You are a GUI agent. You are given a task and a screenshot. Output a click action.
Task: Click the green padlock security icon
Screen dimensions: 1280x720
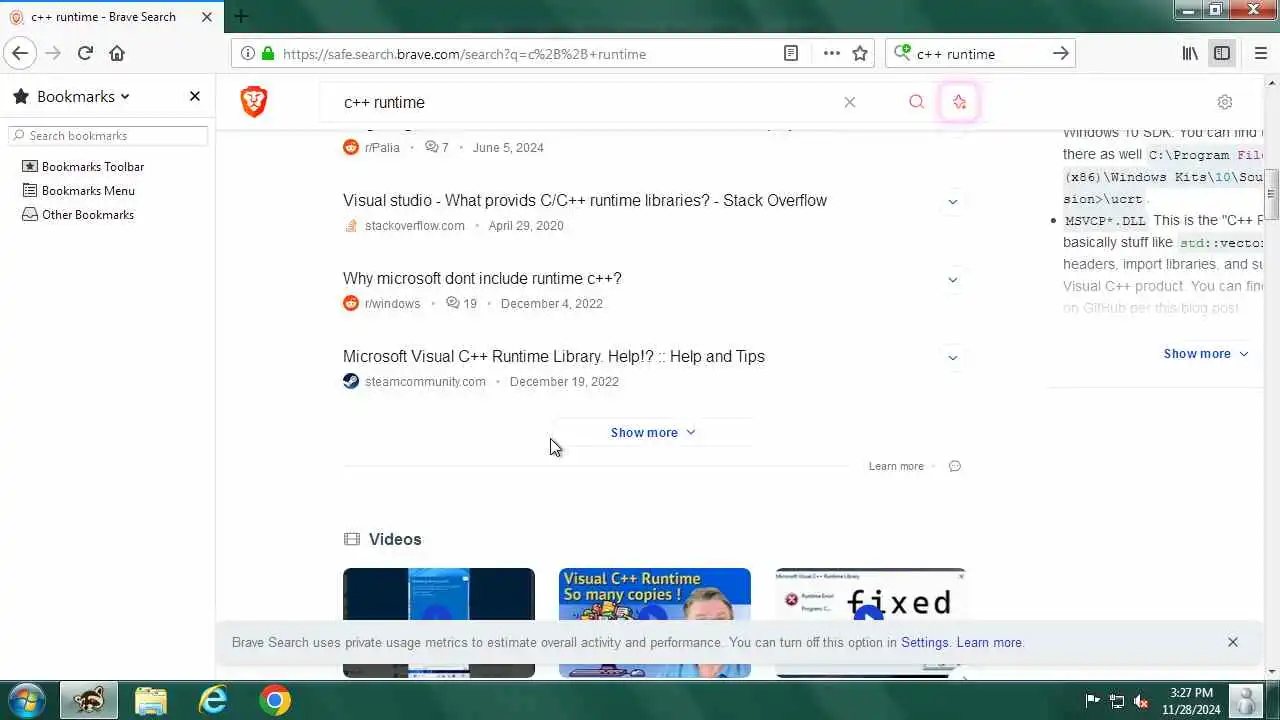point(267,53)
